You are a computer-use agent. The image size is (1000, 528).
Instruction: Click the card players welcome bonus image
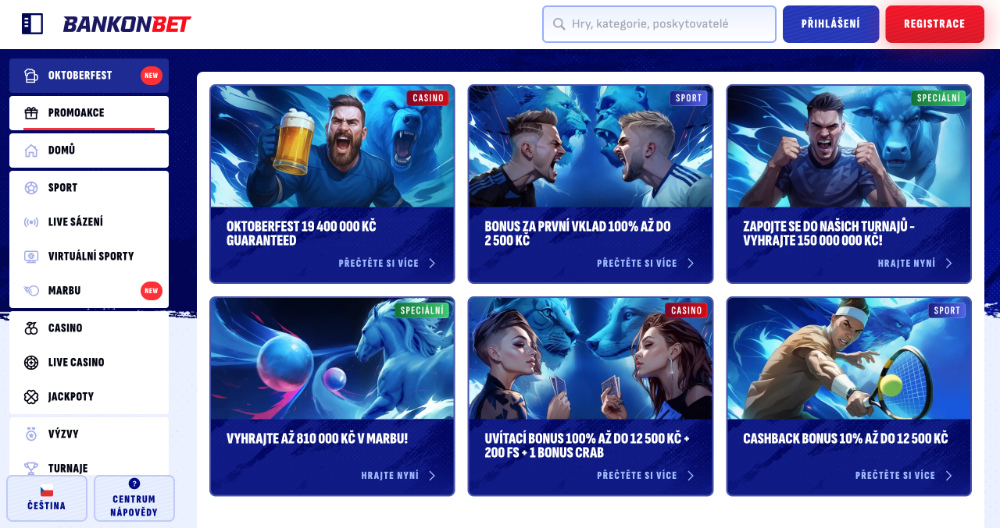click(x=591, y=359)
